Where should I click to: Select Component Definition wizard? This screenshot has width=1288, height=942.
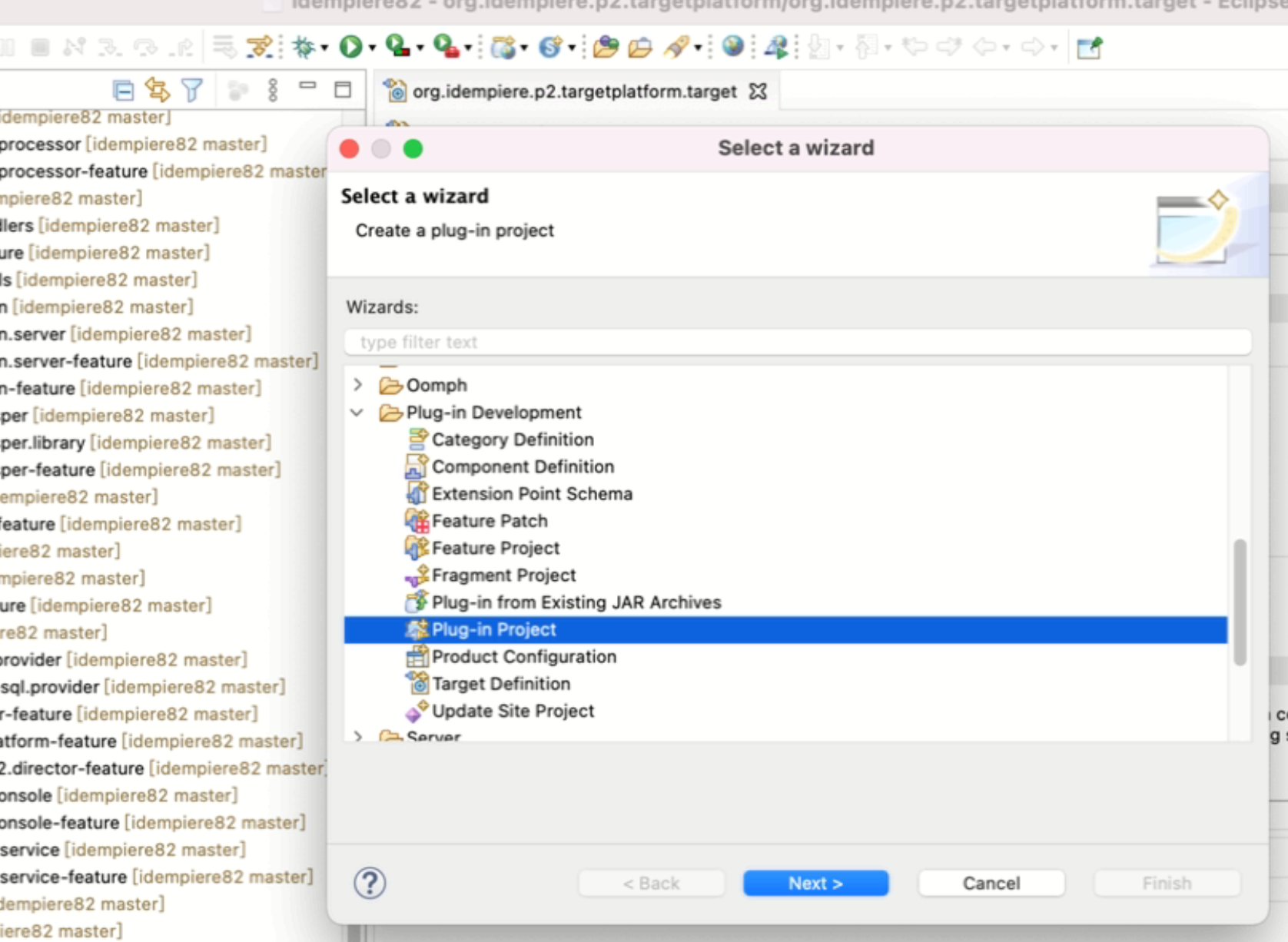510,466
